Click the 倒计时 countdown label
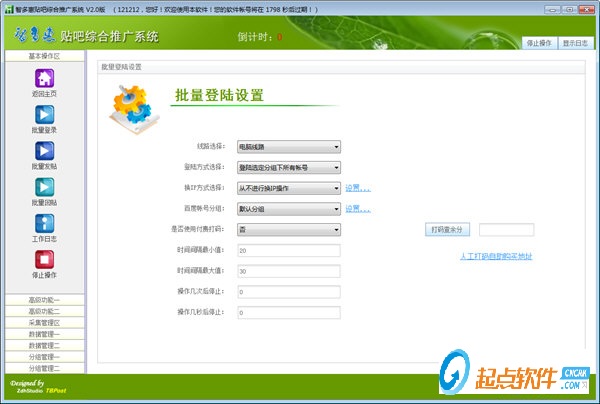This screenshot has width=600, height=404. (255, 37)
